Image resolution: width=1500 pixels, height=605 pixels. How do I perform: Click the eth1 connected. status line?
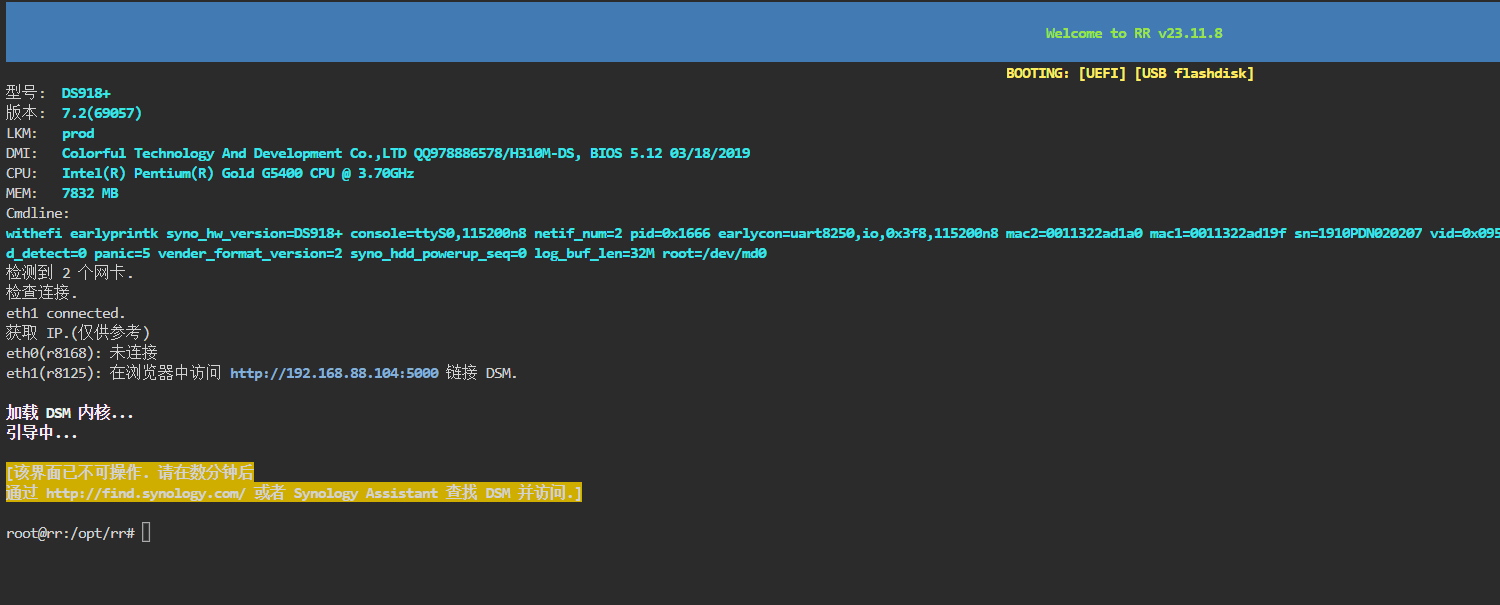point(66,313)
